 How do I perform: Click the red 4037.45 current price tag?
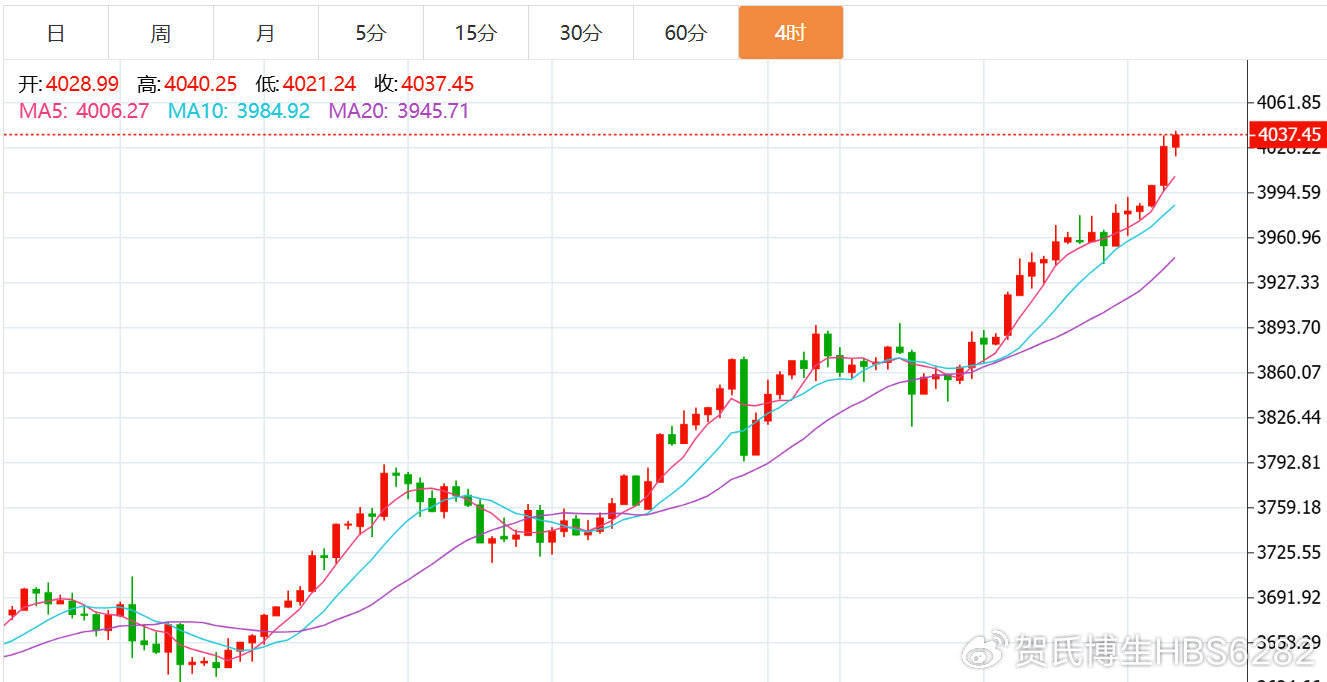pos(1288,135)
